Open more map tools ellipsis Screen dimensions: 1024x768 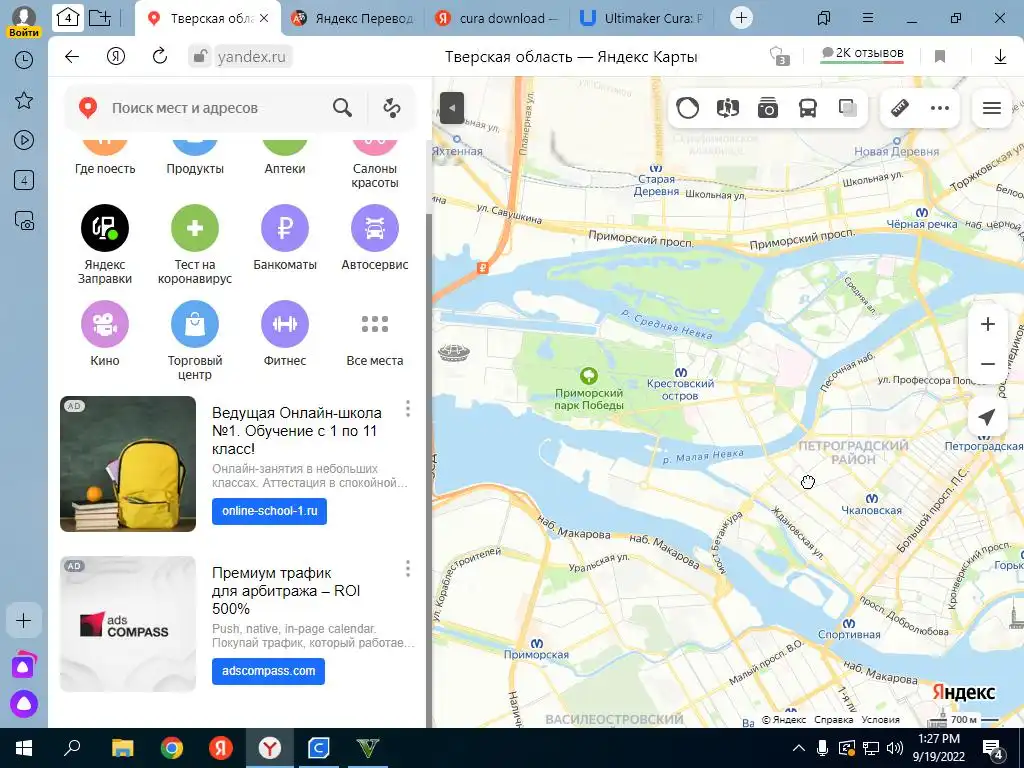940,108
